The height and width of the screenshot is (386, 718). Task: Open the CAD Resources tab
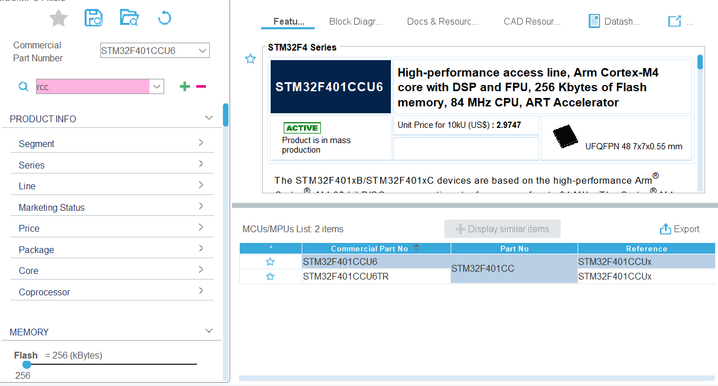(x=532, y=22)
